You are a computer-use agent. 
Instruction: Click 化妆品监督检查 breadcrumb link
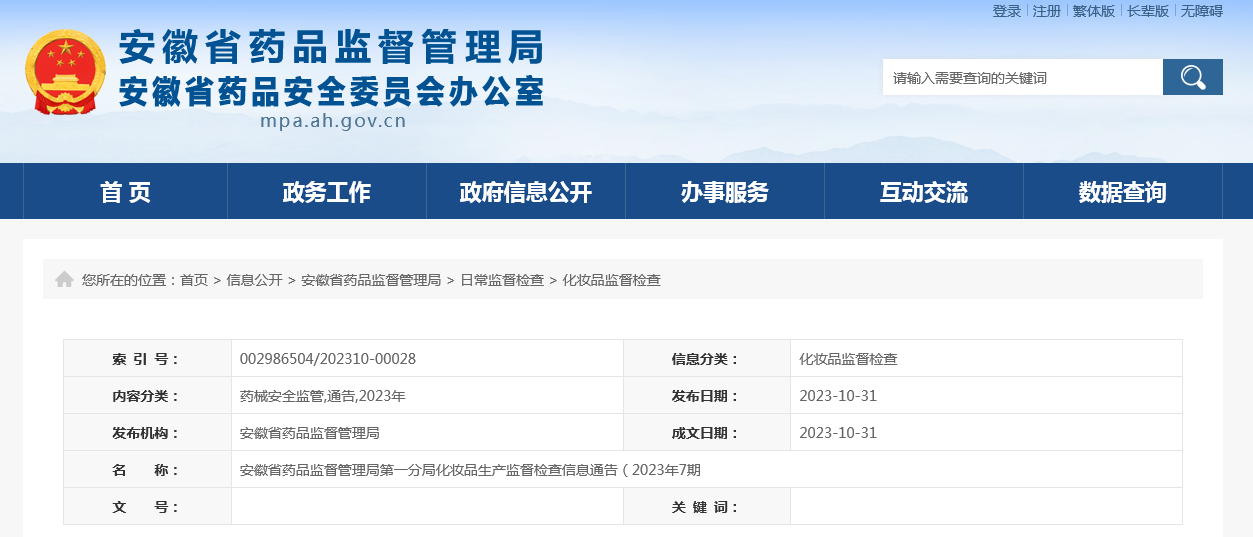point(611,280)
